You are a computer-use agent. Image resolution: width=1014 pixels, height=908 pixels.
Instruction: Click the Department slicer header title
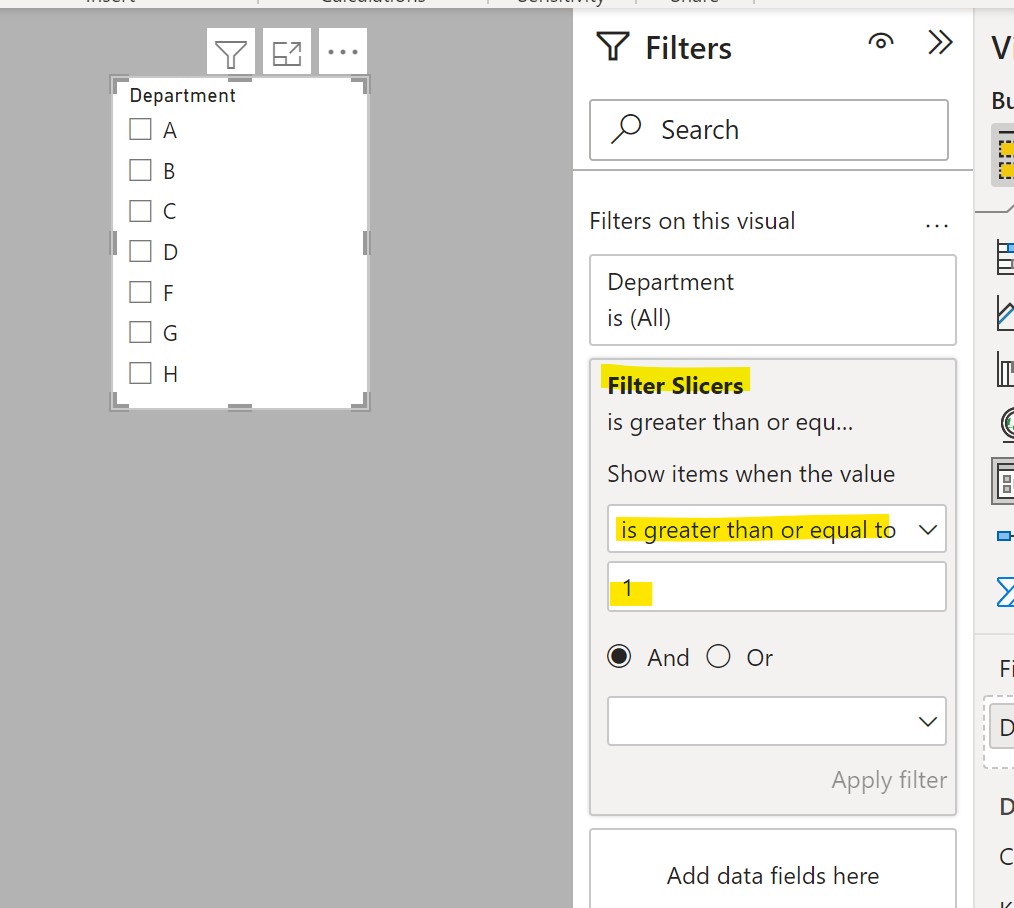point(182,96)
